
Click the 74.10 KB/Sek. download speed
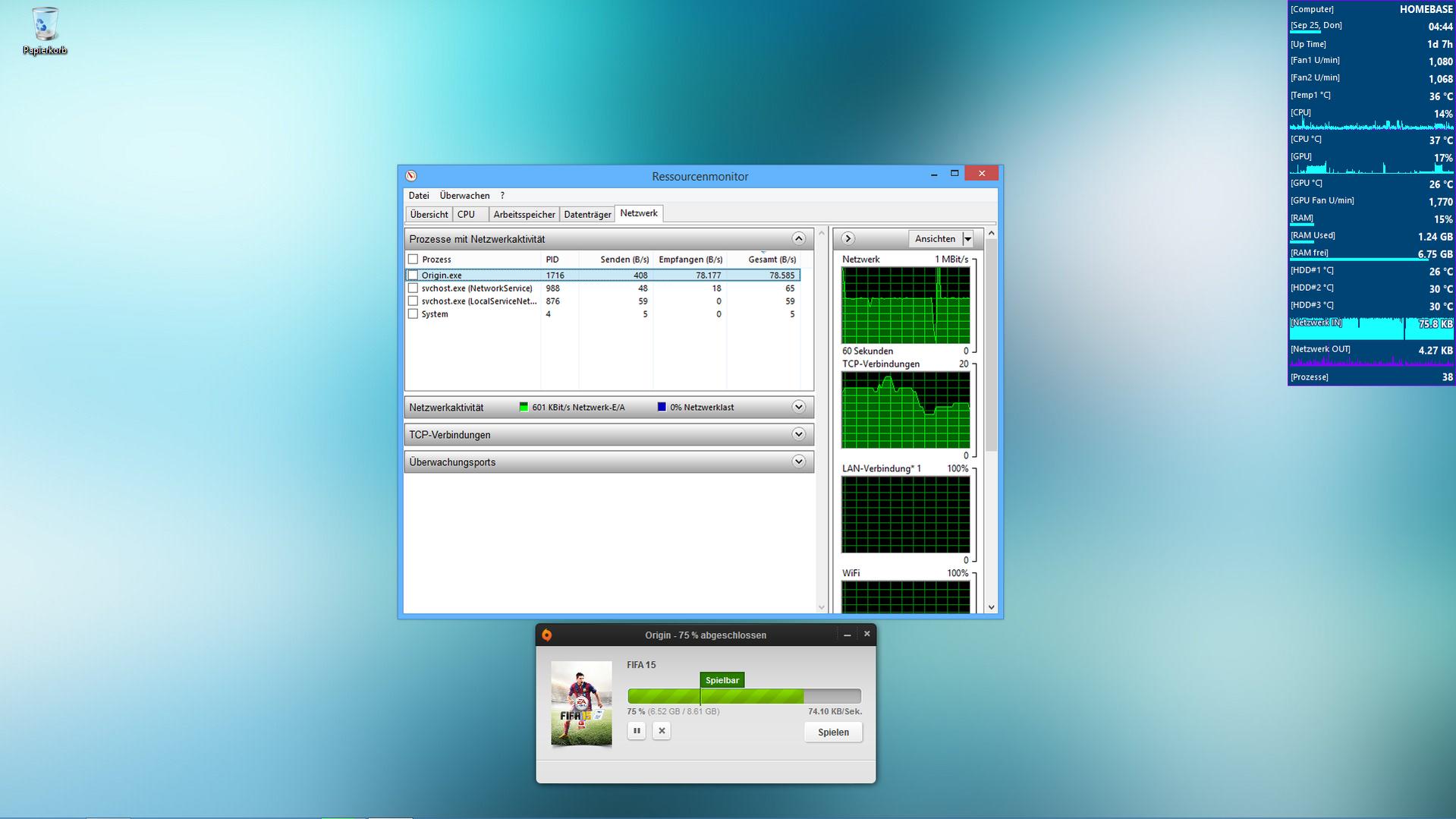835,712
